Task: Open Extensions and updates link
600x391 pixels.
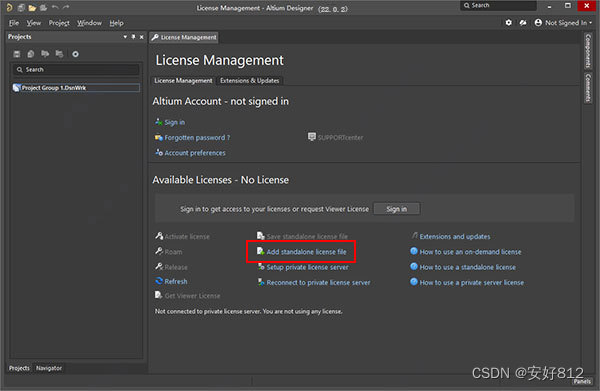Action: click(x=455, y=237)
